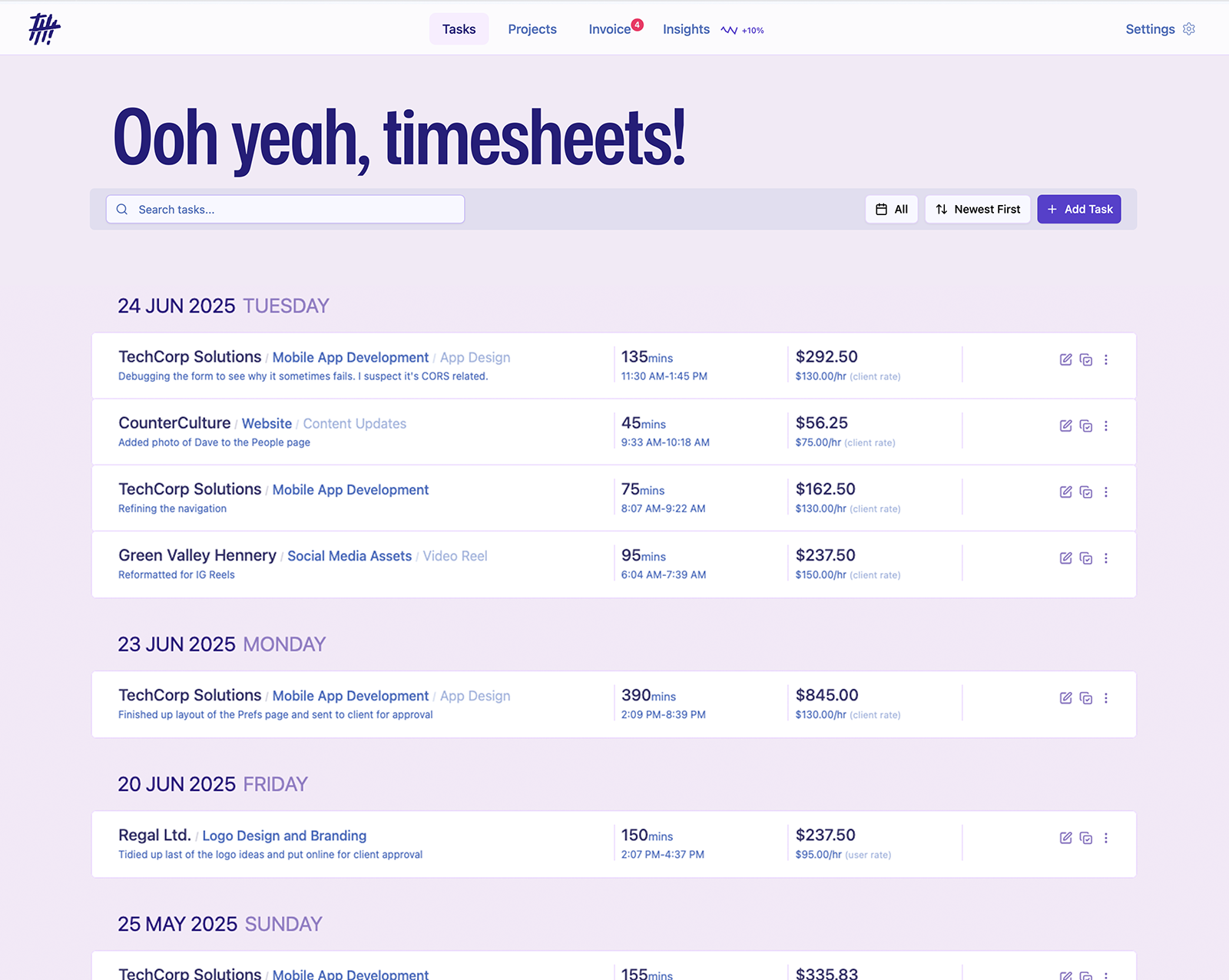Viewport: 1229px width, 980px height.
Task: Open the Invoice tab with notification badge
Action: coord(610,29)
